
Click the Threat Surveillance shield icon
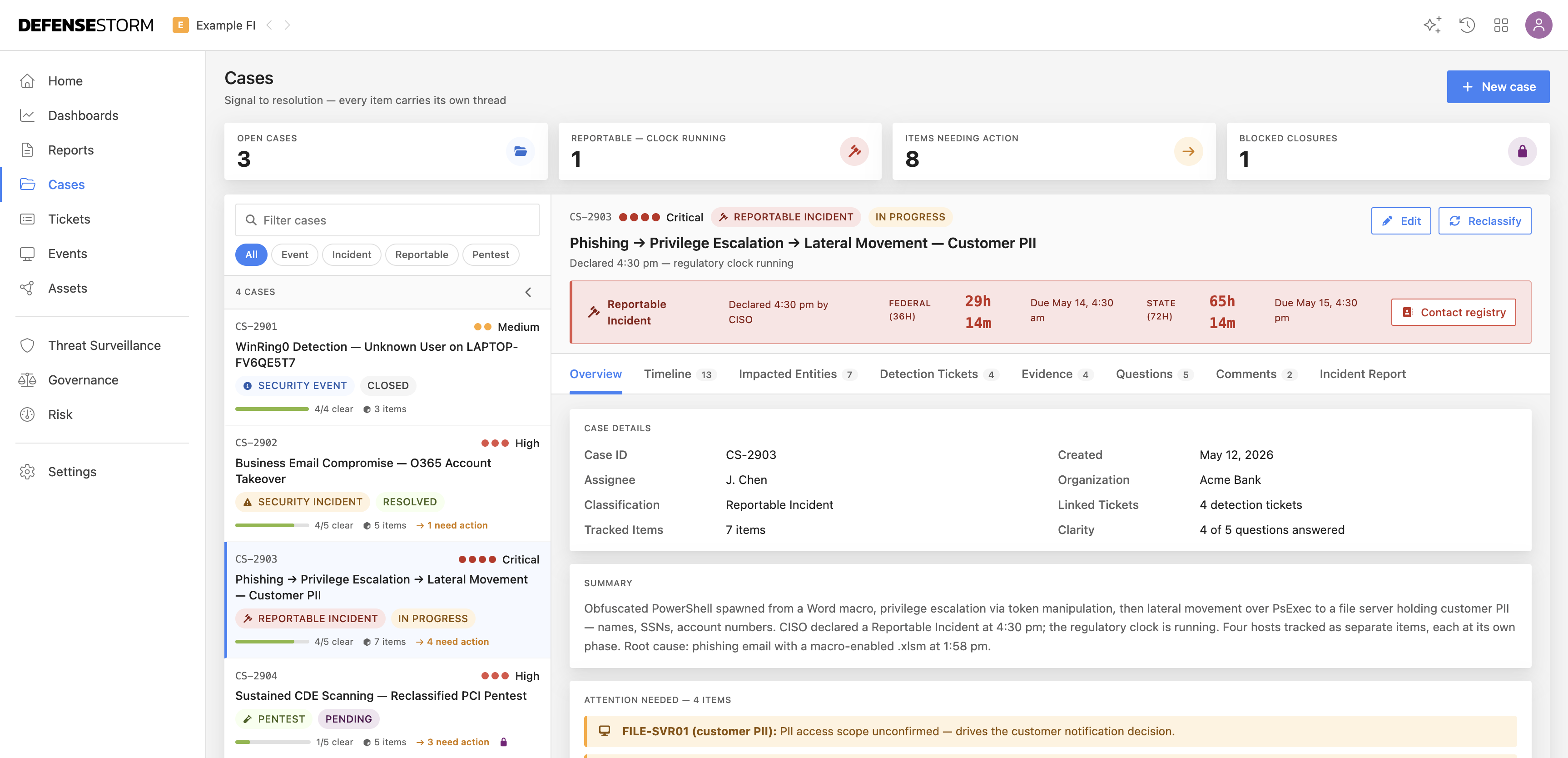[x=27, y=345]
